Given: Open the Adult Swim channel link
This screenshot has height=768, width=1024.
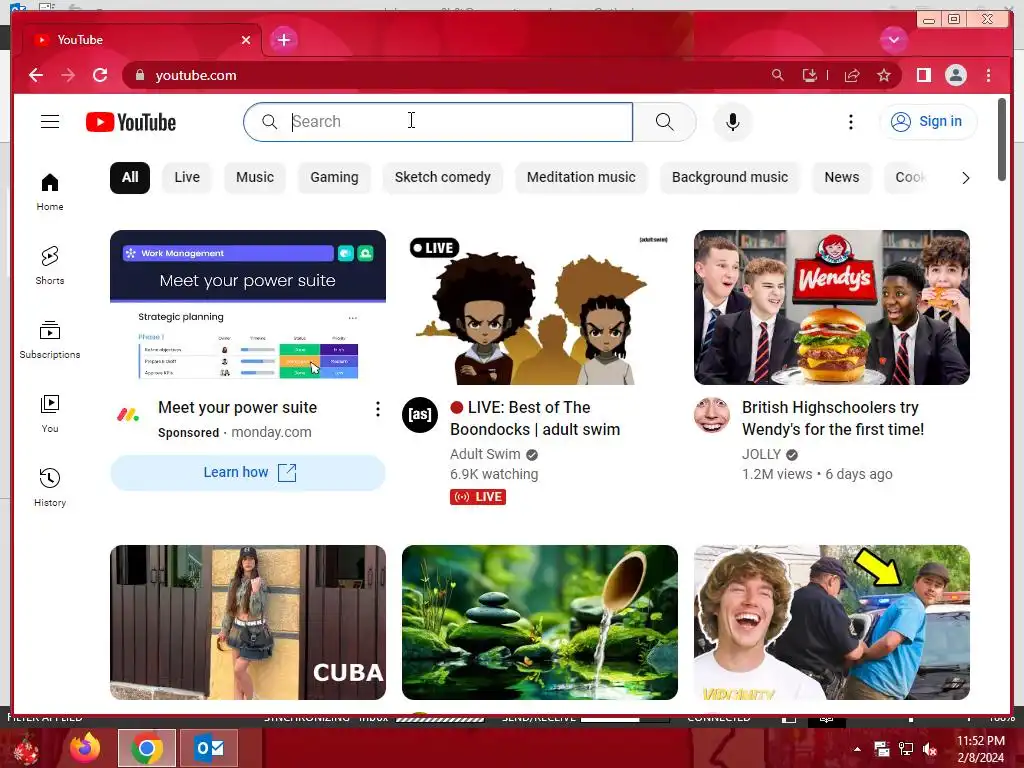Looking at the screenshot, I should [x=485, y=454].
